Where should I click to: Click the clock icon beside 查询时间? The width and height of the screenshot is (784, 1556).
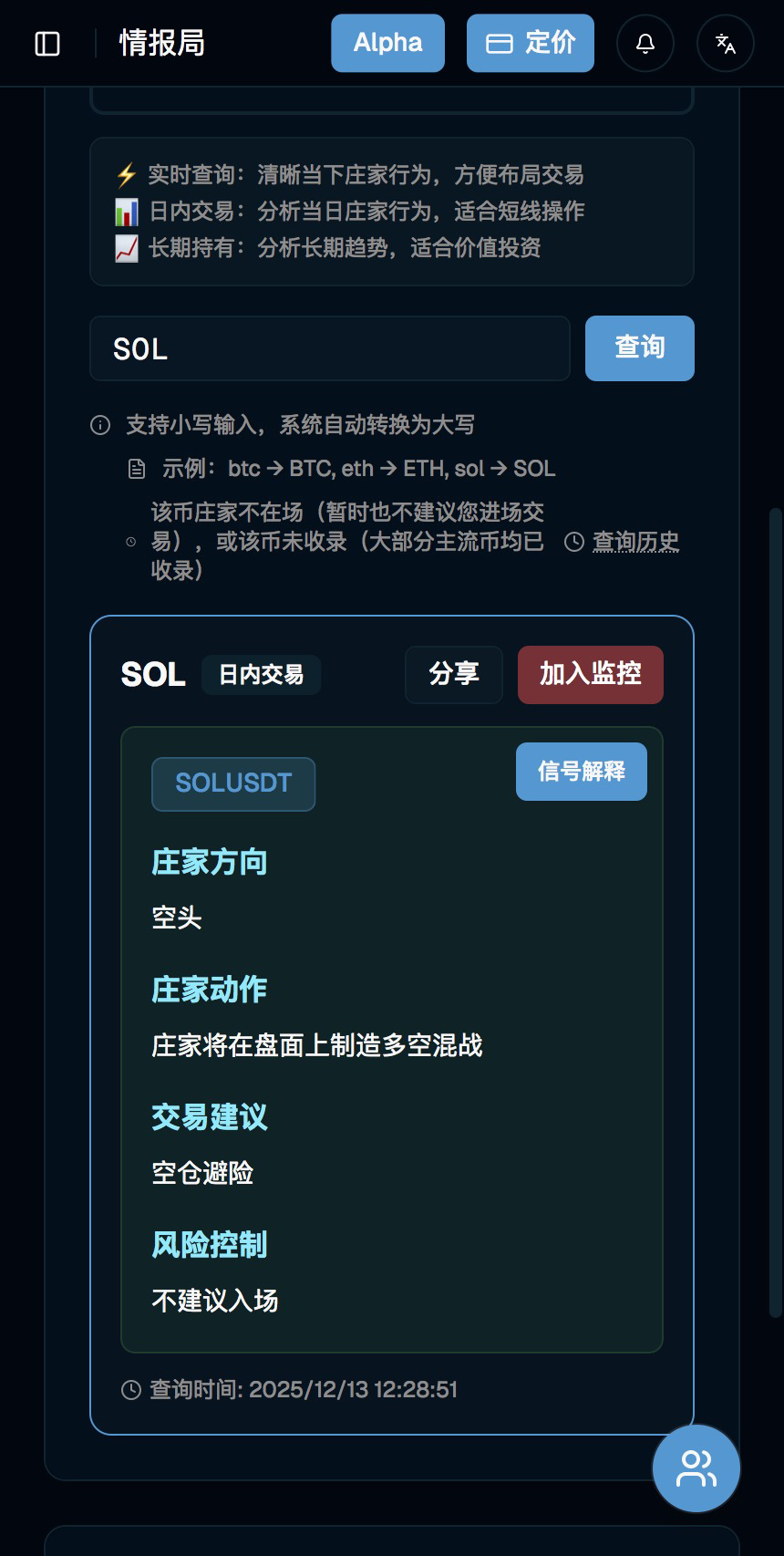131,1390
